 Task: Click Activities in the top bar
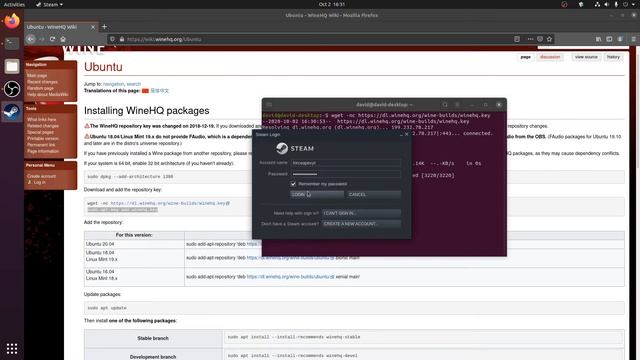click(x=14, y=4)
